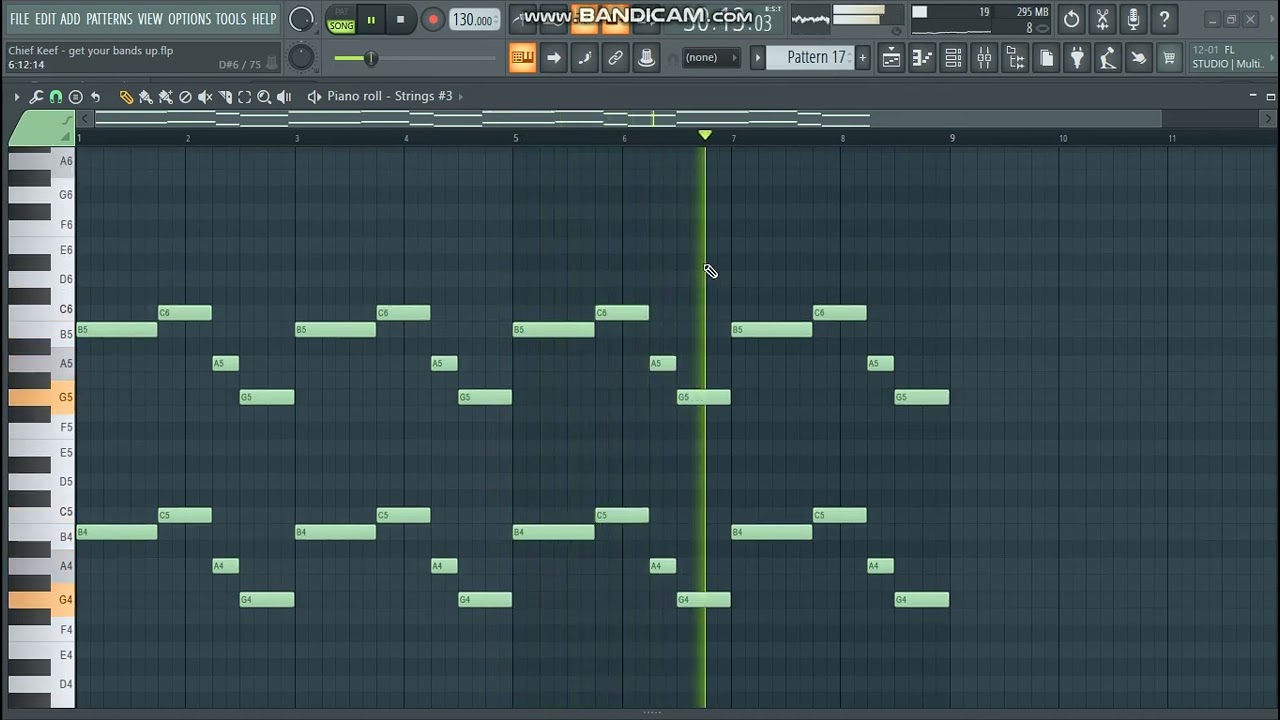The height and width of the screenshot is (720, 1280).
Task: Open the VIEW menu
Action: pyautogui.click(x=150, y=19)
